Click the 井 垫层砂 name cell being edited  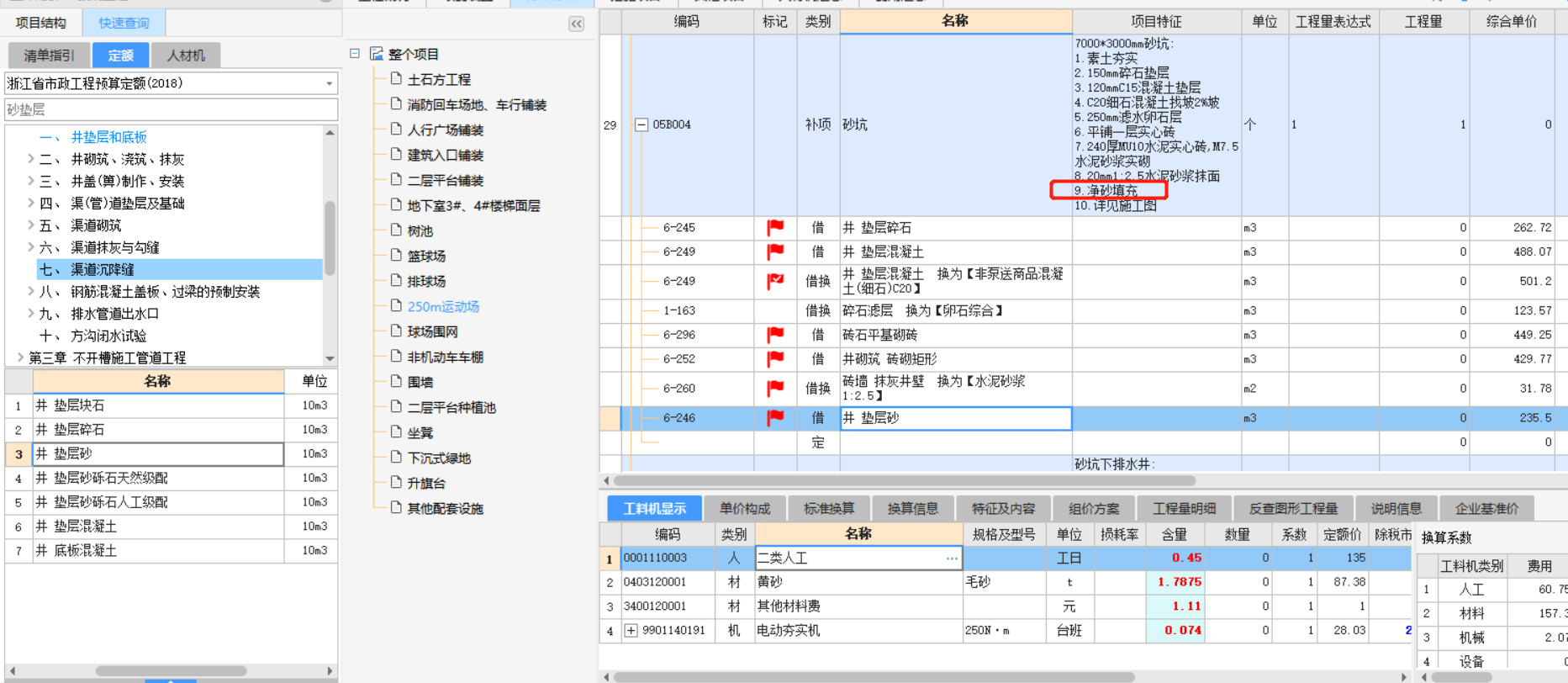[956, 417]
